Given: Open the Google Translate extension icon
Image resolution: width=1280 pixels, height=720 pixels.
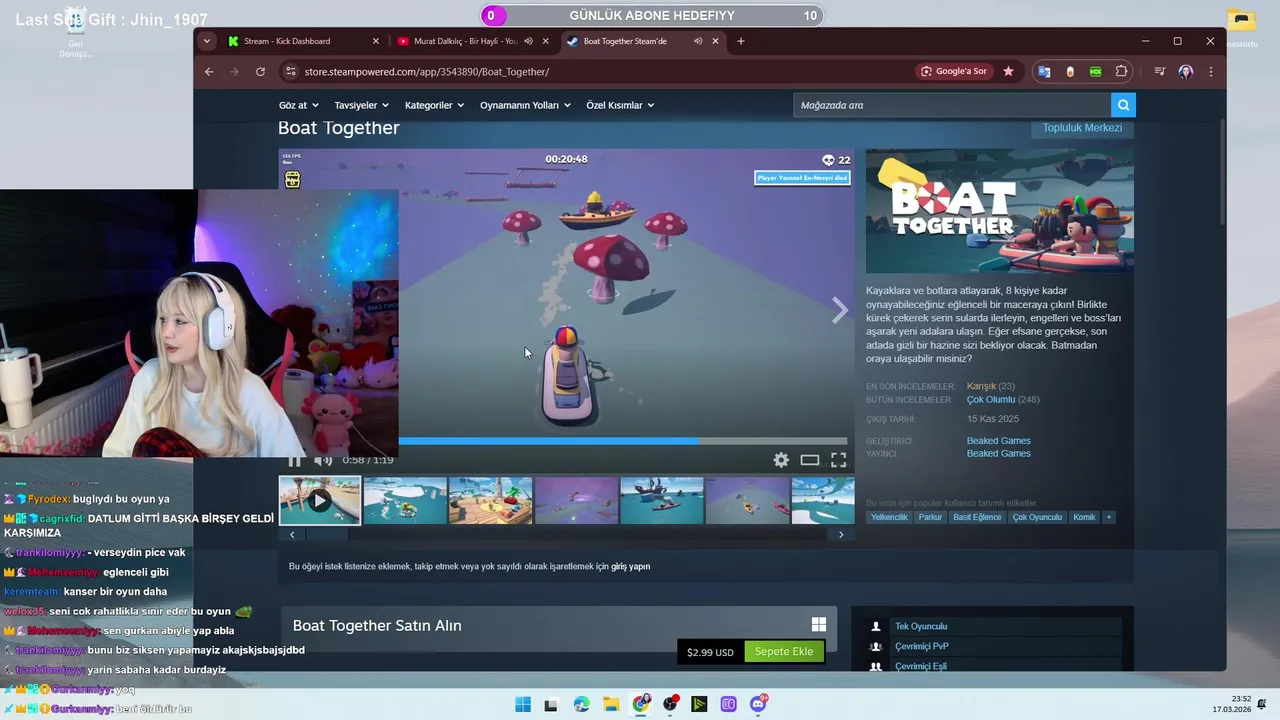Looking at the screenshot, I should click(x=1044, y=72).
